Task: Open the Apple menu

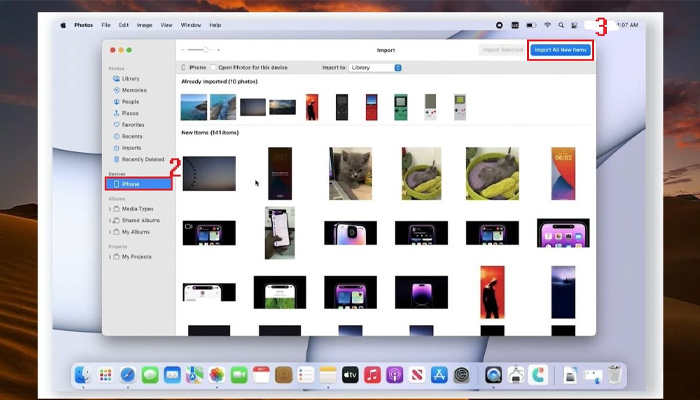Action: coord(63,25)
